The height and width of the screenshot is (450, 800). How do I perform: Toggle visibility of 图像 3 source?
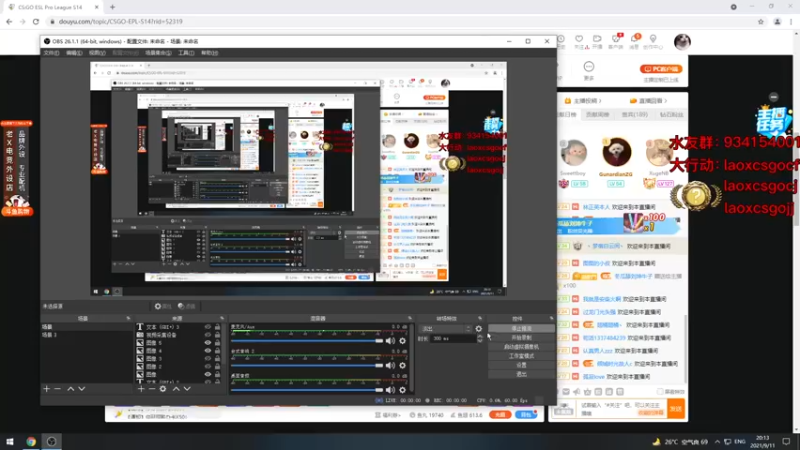(x=208, y=359)
